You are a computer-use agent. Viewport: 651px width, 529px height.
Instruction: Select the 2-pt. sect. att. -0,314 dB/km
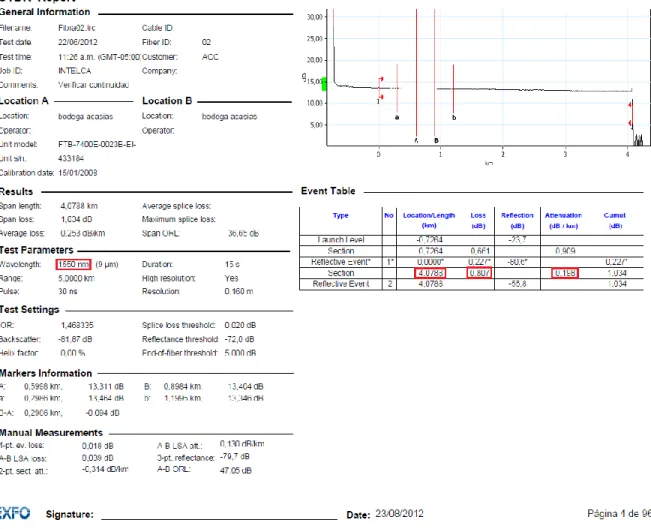pos(105,470)
